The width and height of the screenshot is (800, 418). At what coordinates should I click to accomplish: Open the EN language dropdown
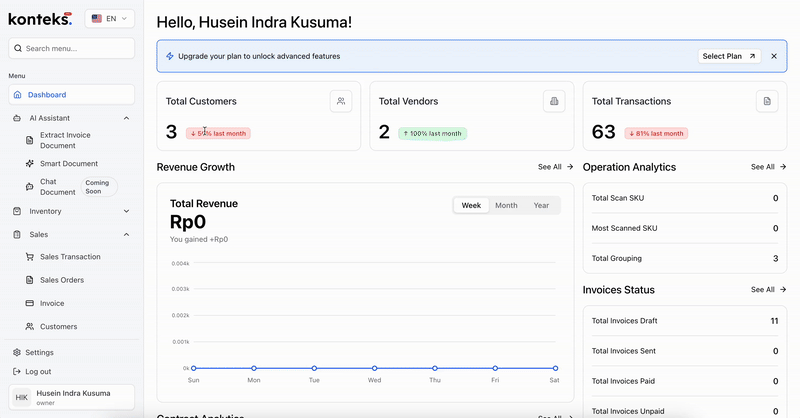pos(109,18)
